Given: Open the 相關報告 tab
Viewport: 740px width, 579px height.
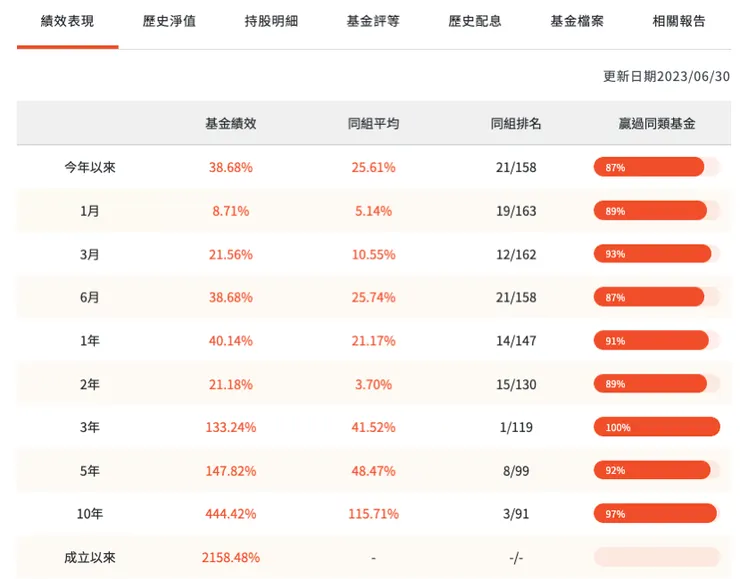Looking at the screenshot, I should pos(678,21).
